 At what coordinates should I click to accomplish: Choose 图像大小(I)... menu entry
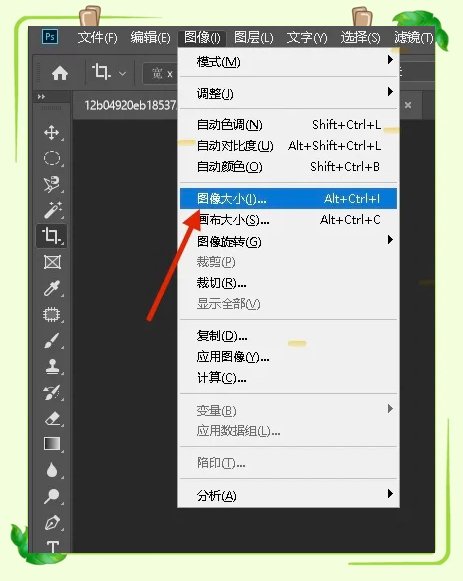[x=288, y=199]
